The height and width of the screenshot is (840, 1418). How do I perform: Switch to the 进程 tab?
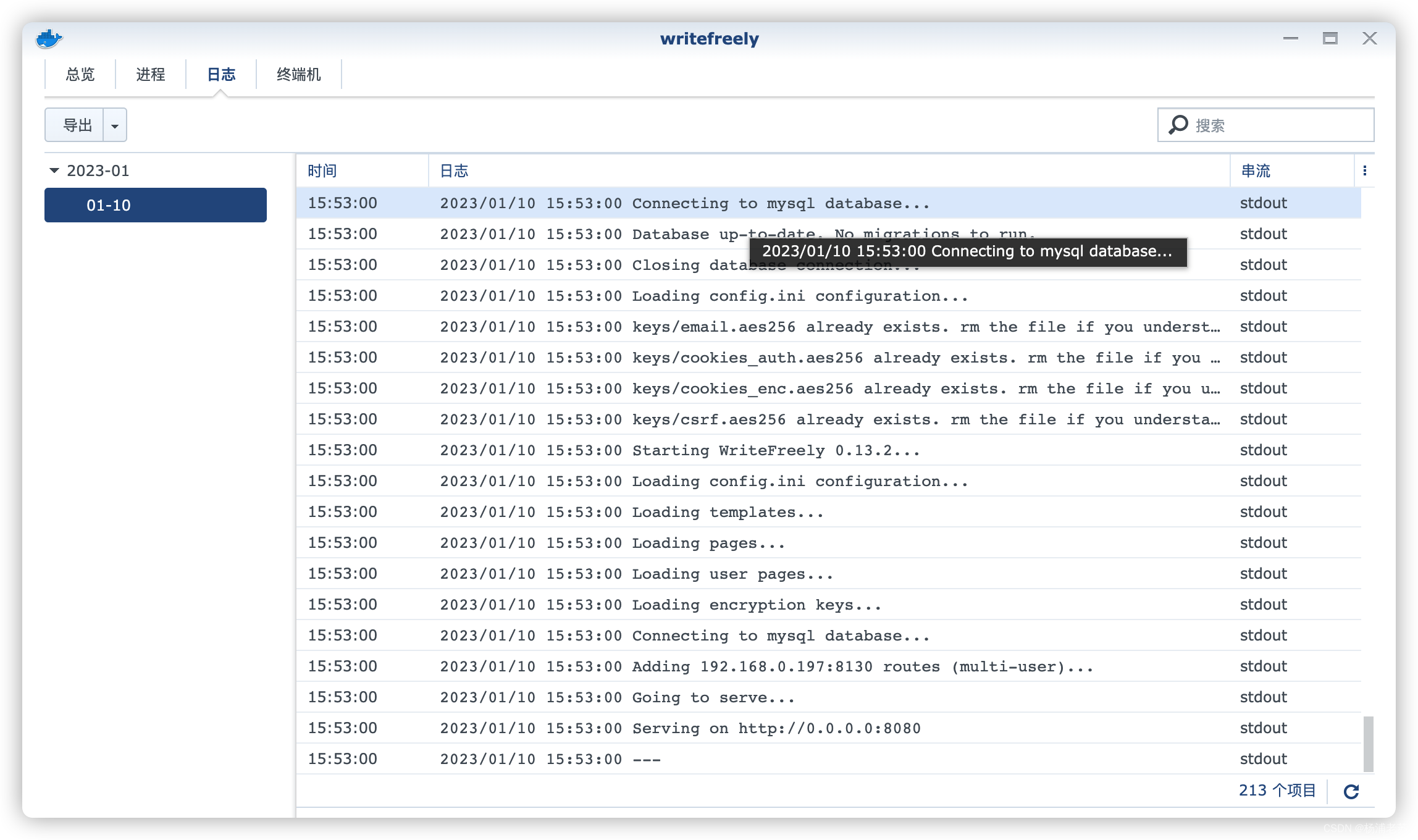(151, 75)
